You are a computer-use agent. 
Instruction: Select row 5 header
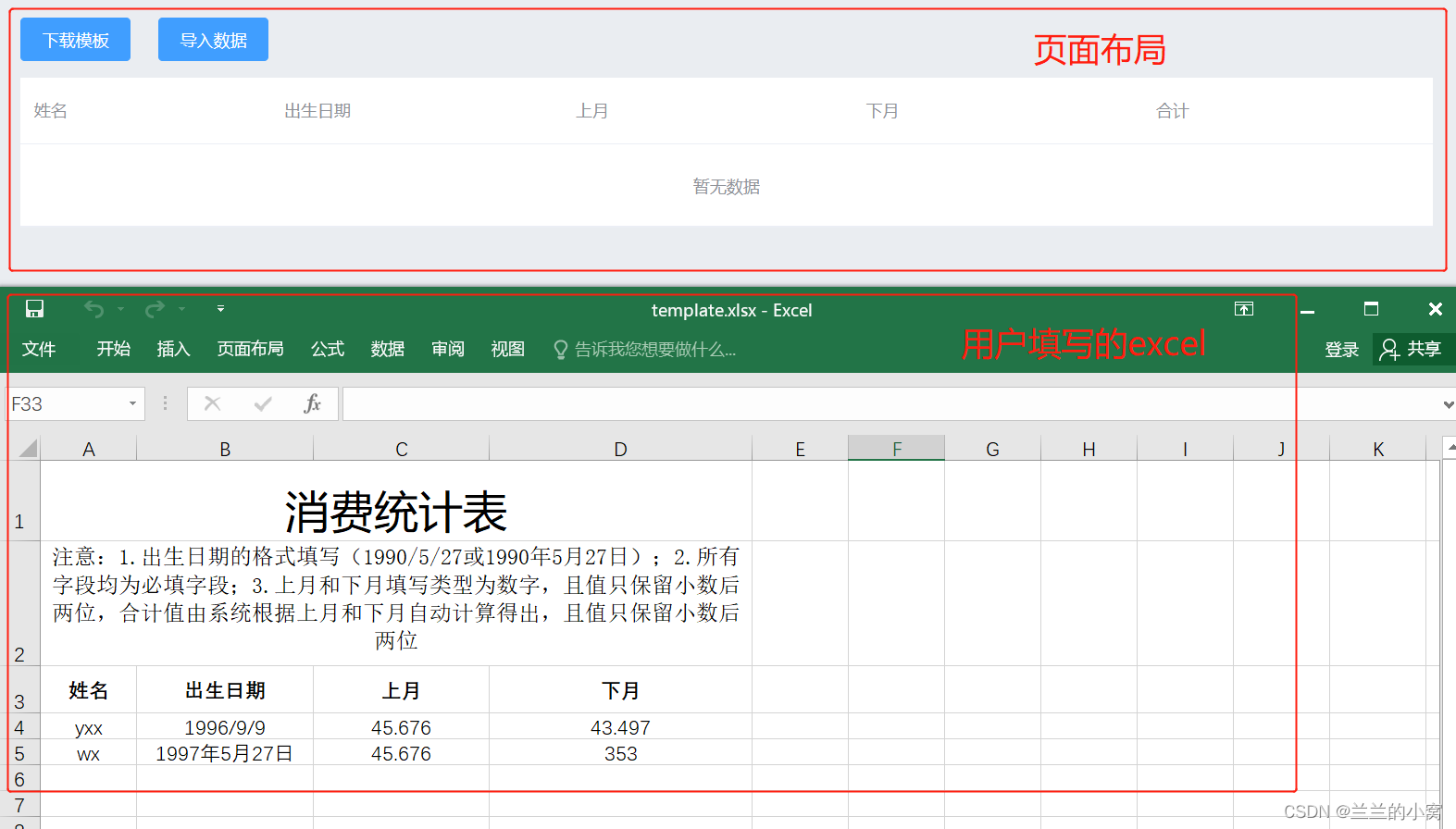tap(20, 752)
